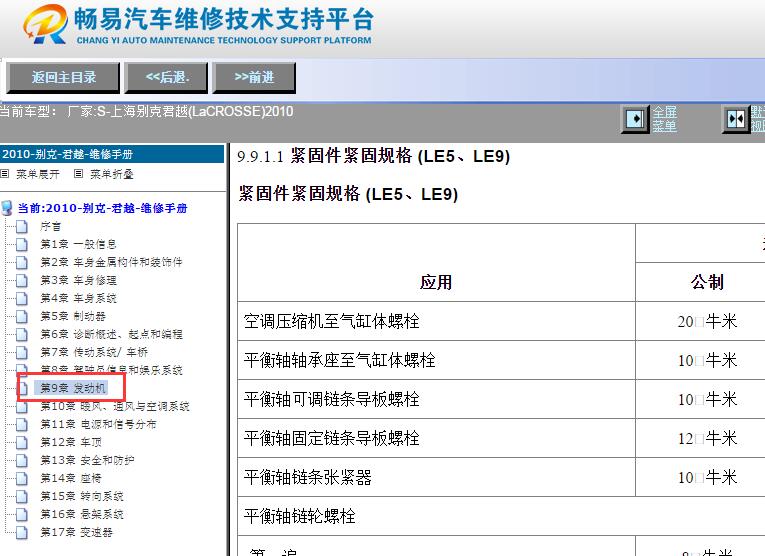The height and width of the screenshot is (556, 765).
Task: Open 第5章 制动器
Action: pos(73,316)
